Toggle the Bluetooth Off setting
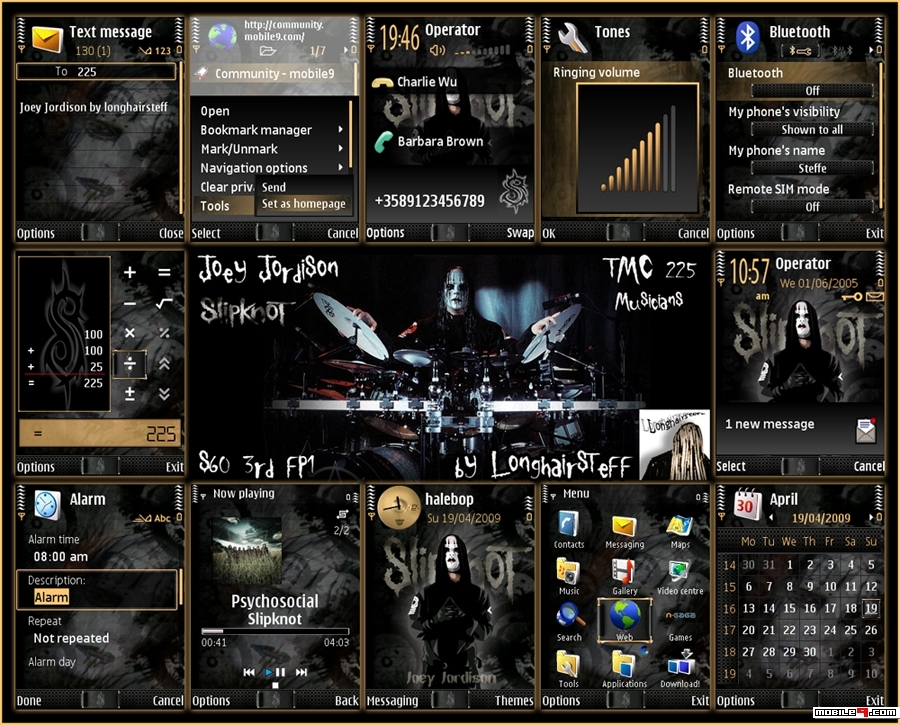The height and width of the screenshot is (725, 900). point(812,91)
